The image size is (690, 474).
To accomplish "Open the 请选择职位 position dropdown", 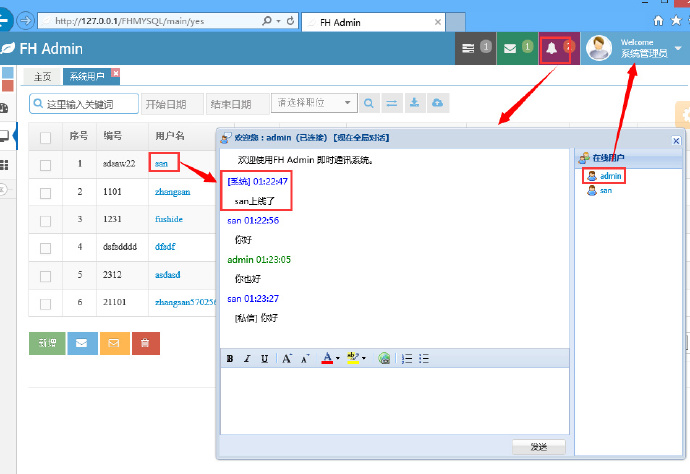I will 314,103.
